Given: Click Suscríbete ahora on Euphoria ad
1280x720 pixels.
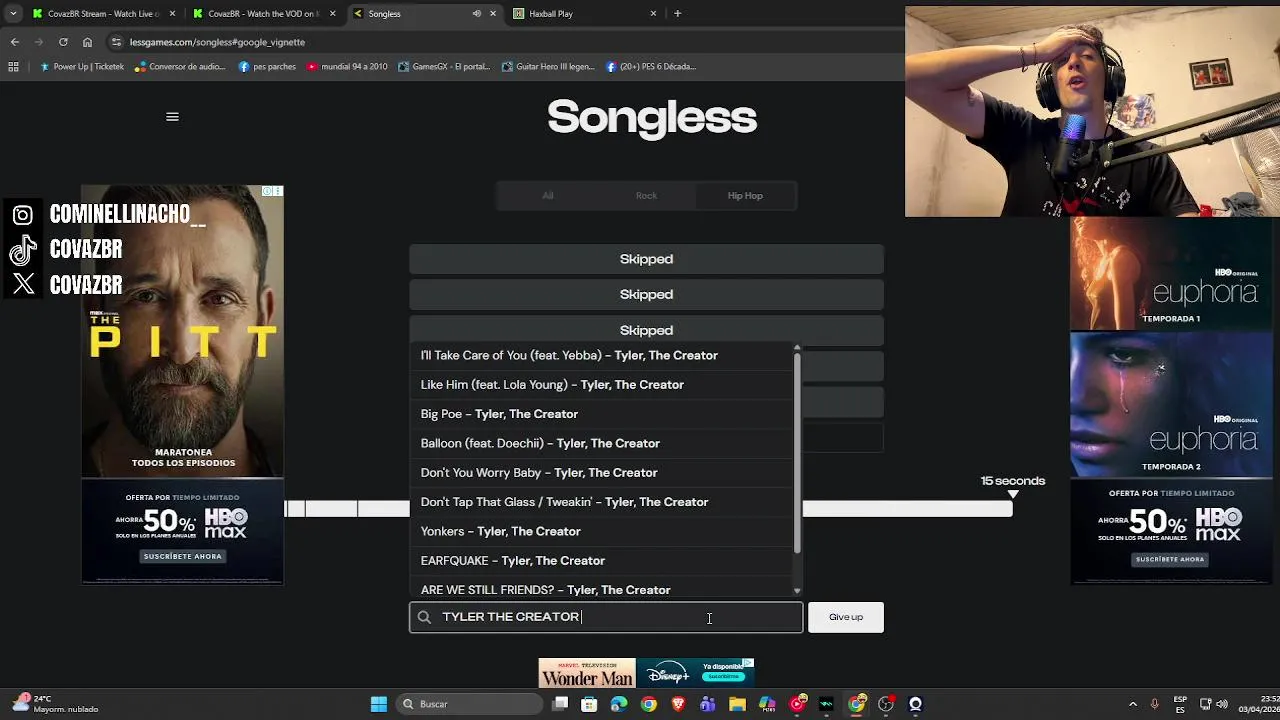Looking at the screenshot, I should (1170, 559).
